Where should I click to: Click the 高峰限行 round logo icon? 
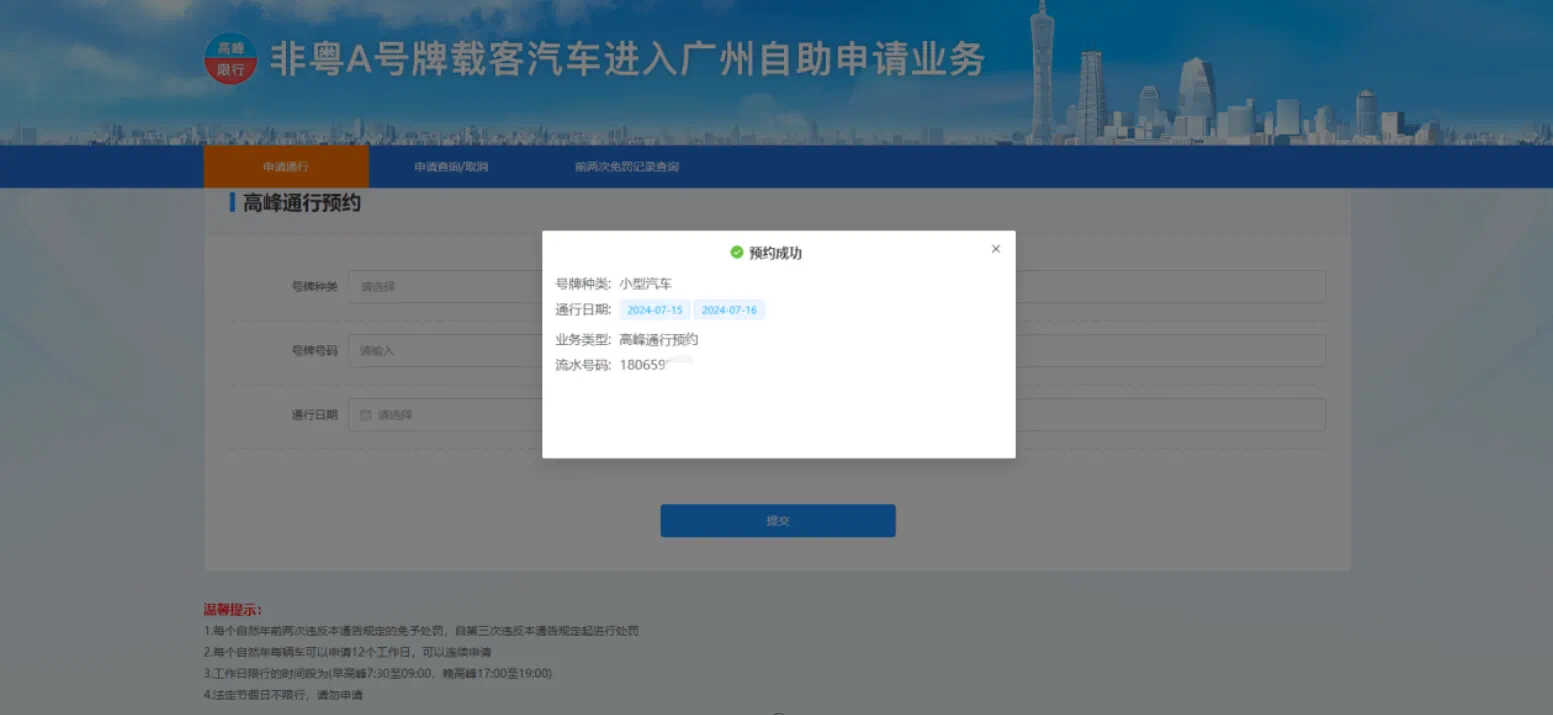tap(231, 59)
